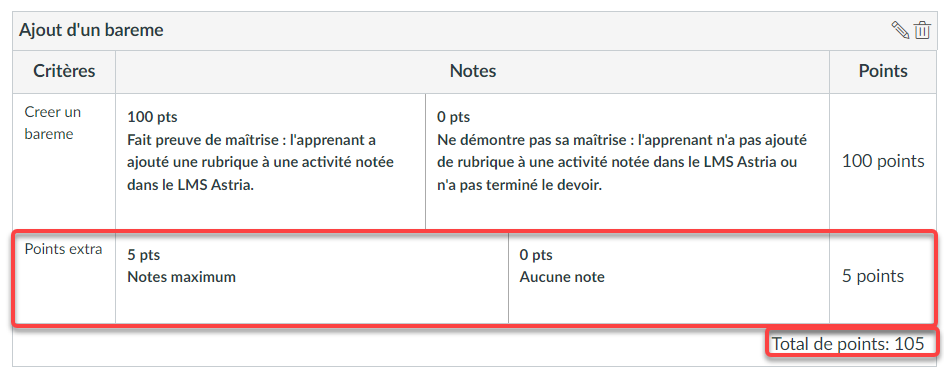
Task: Select the Notes maximum rating text
Action: pyautogui.click(x=181, y=277)
